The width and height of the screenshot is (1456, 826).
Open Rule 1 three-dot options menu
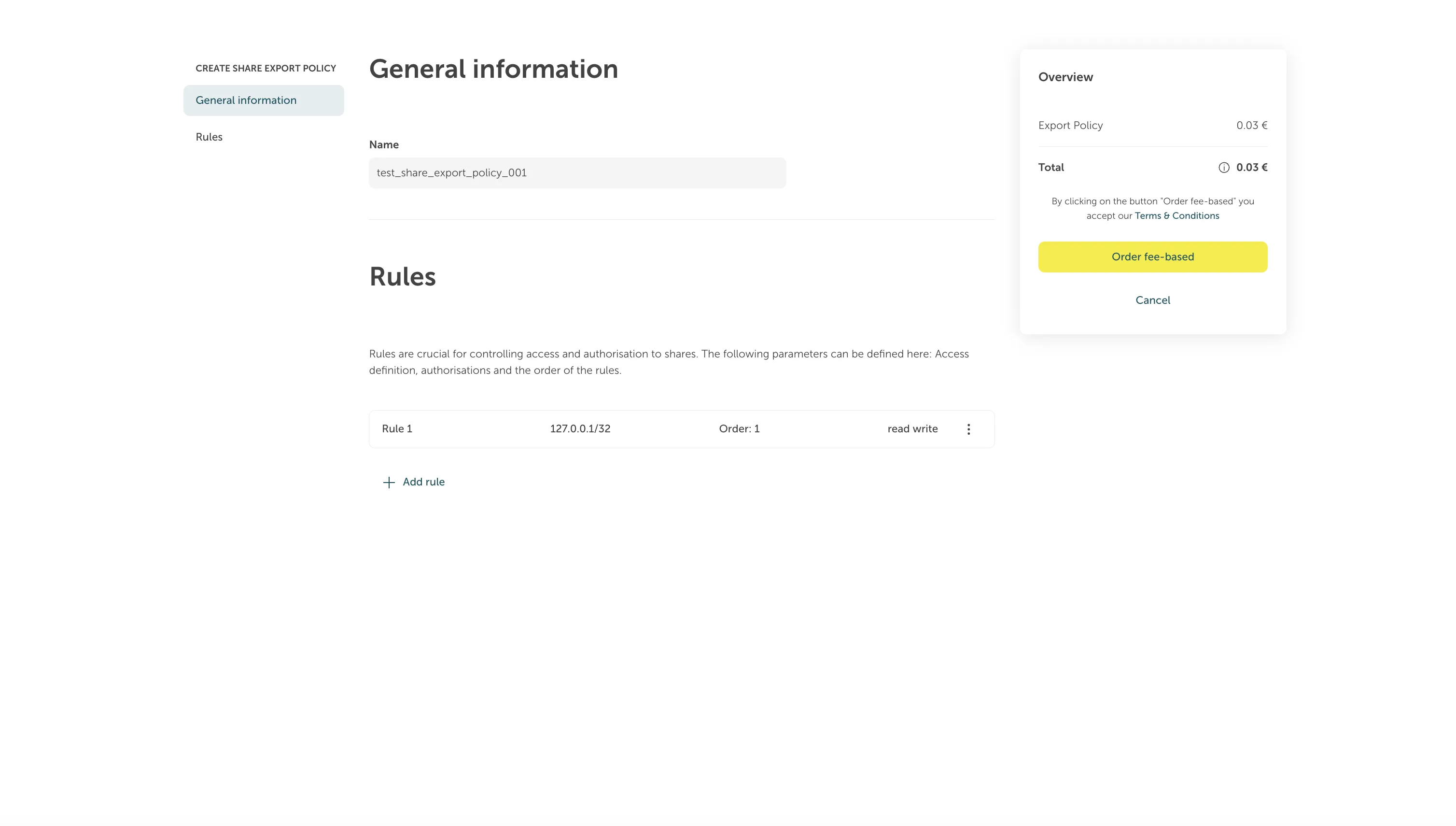click(x=968, y=429)
